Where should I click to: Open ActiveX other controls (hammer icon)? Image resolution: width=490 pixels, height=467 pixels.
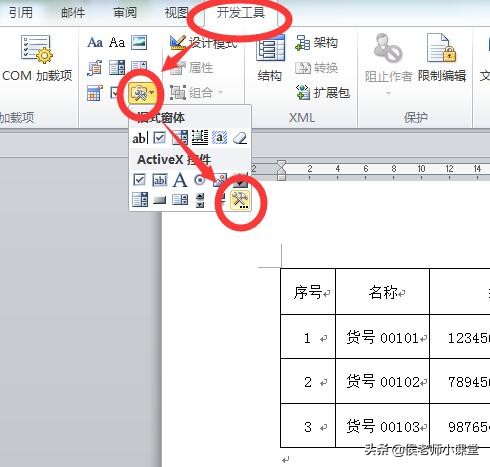[240, 200]
